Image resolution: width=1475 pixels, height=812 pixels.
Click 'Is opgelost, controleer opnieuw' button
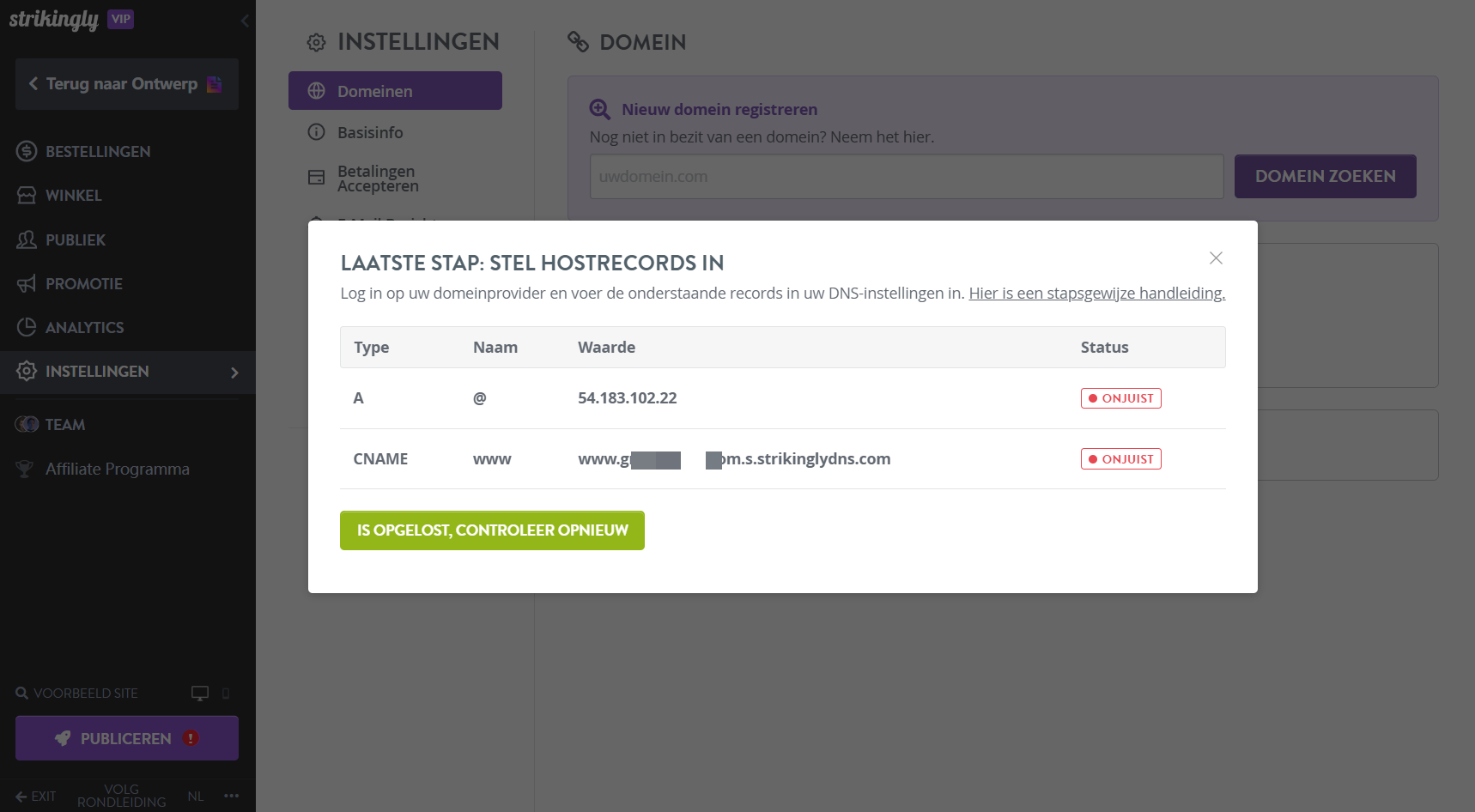point(492,530)
